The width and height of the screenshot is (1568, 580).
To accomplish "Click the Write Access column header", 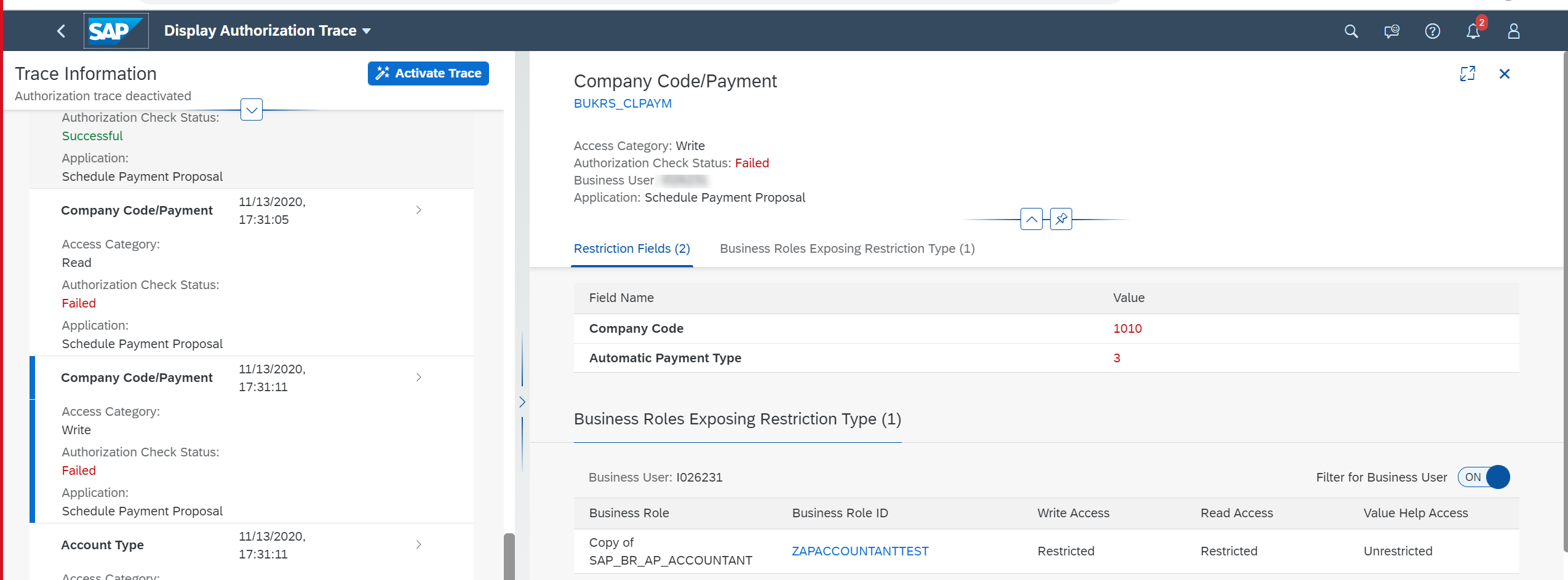I will [x=1073, y=513].
